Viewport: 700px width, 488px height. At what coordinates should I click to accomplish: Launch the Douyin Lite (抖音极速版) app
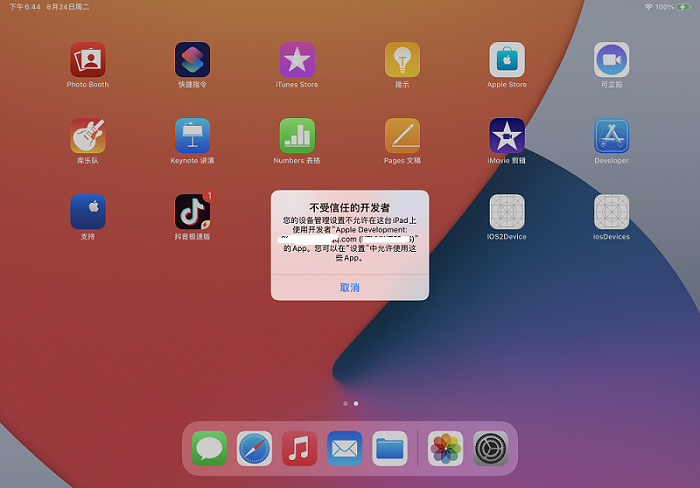192,212
